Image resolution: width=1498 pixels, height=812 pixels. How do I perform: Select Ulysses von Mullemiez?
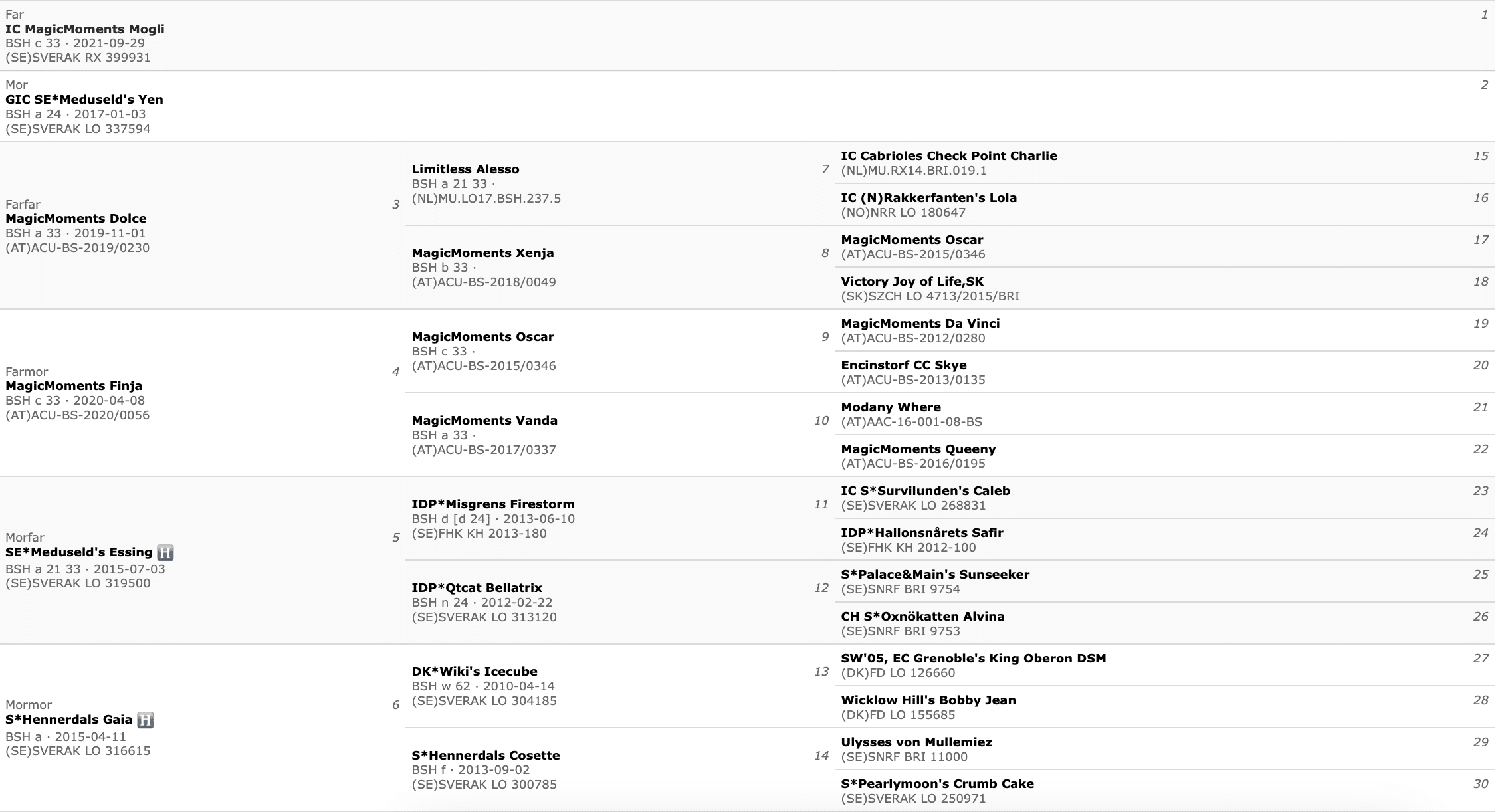(916, 742)
